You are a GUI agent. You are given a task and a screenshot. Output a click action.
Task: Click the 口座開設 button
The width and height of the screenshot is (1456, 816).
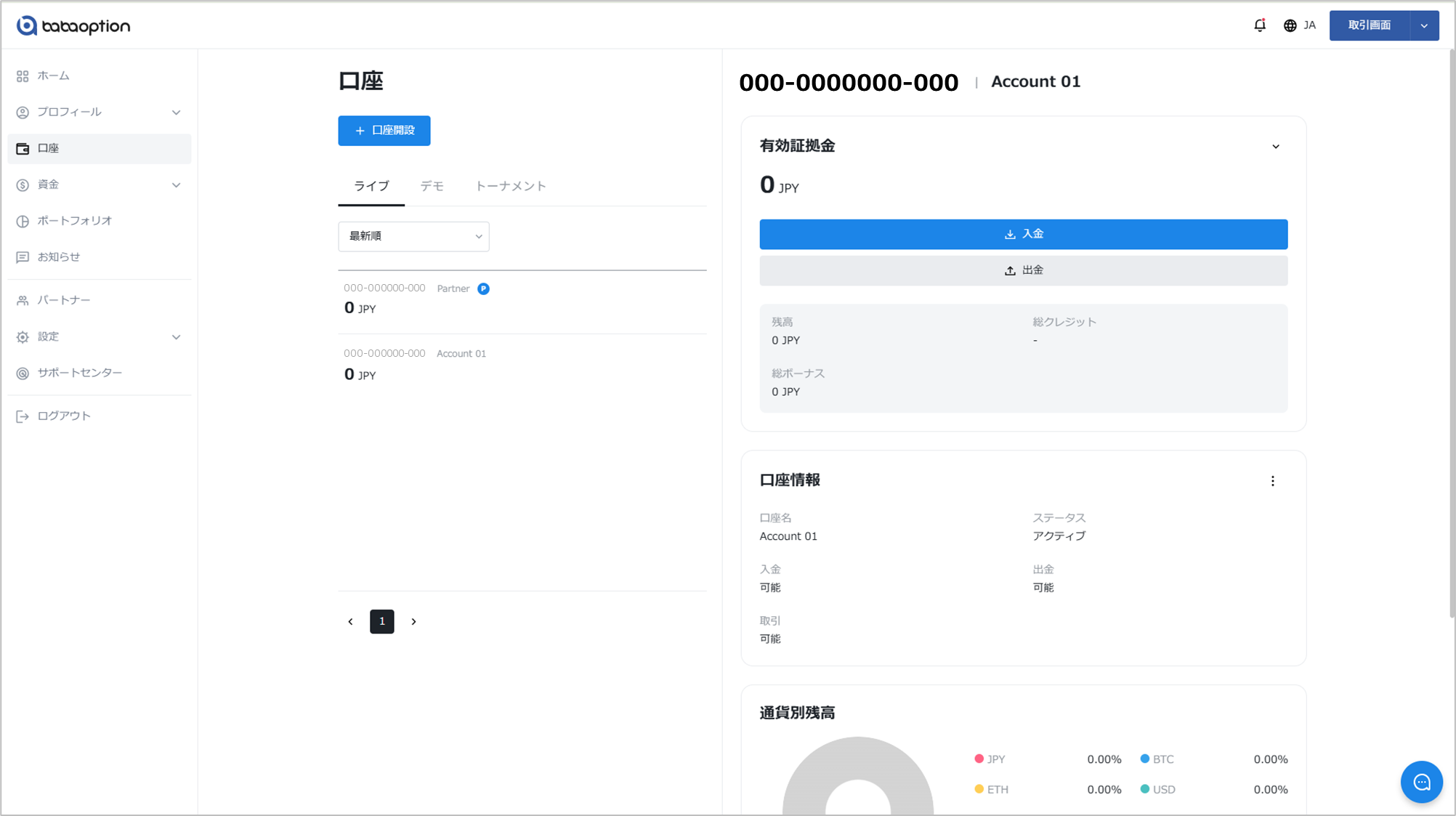point(384,131)
